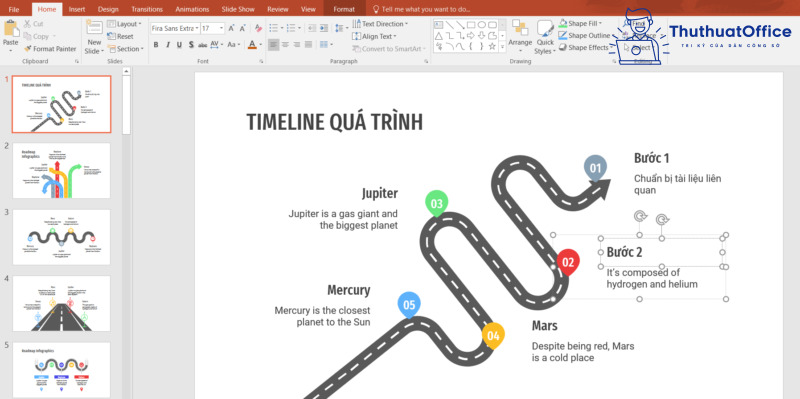Open Quick Styles gallery
Screen dimensions: 800x399
click(545, 37)
